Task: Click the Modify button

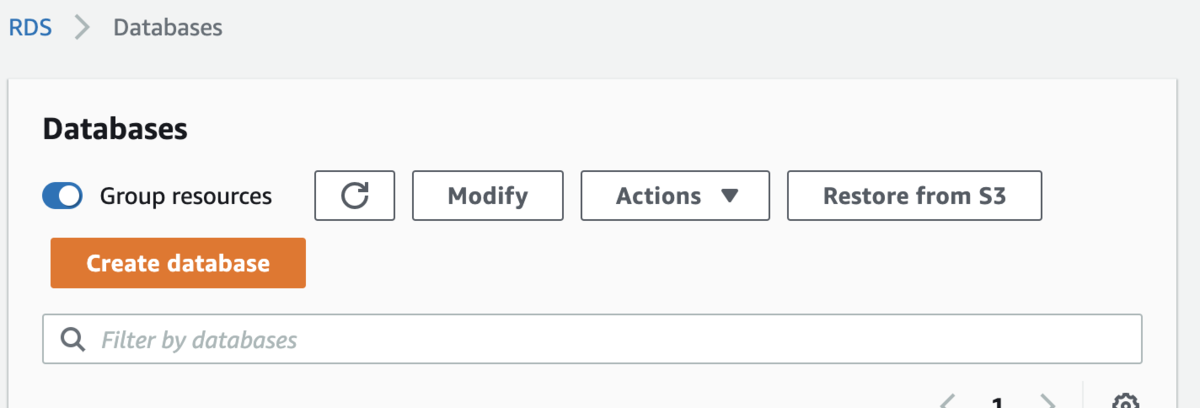Action: [488, 195]
